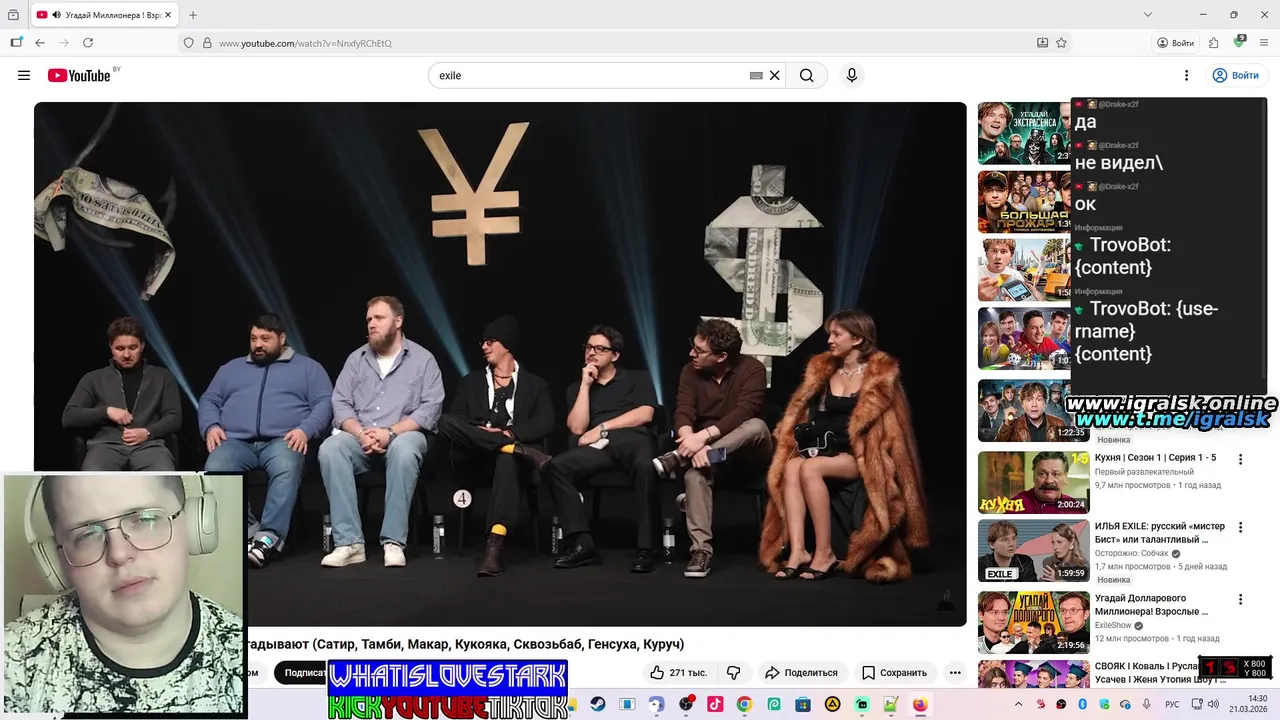Switch to Firefox taskbar icon
This screenshot has height=720, width=1280.
click(920, 704)
